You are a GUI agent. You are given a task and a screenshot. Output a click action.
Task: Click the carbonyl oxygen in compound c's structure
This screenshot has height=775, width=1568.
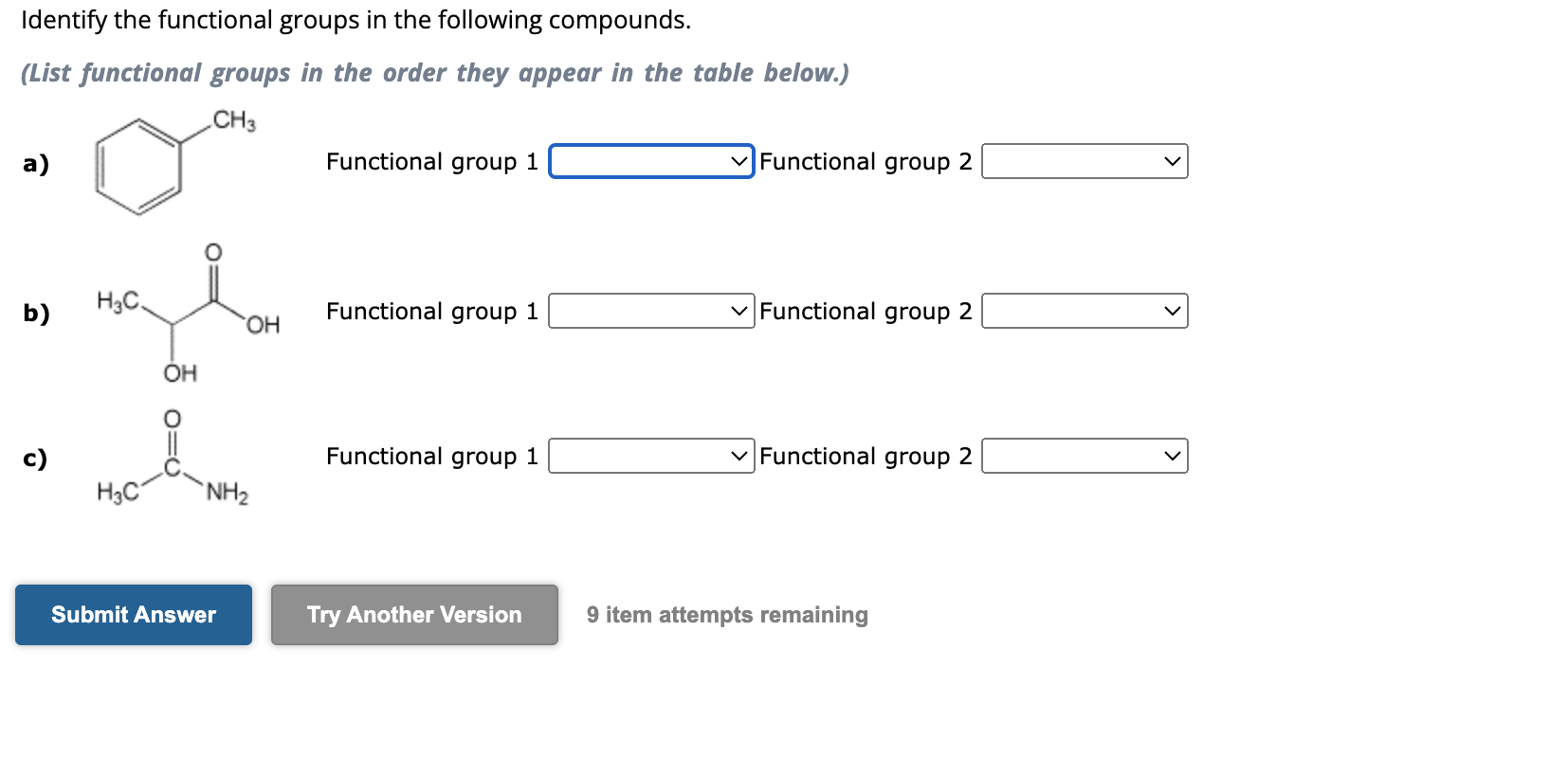[x=171, y=418]
